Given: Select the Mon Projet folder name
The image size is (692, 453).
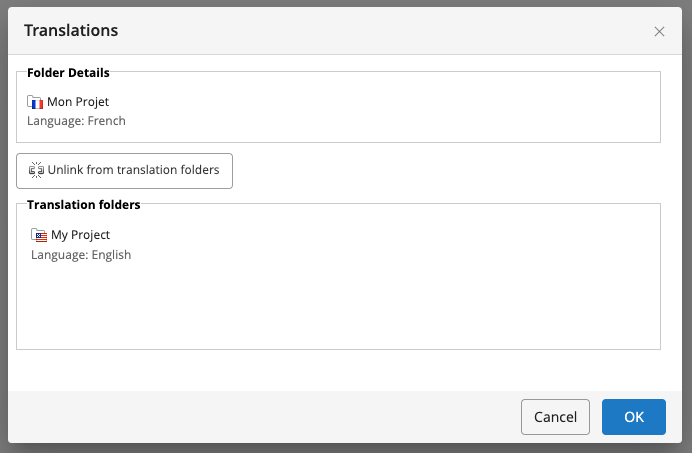Looking at the screenshot, I should tap(78, 102).
